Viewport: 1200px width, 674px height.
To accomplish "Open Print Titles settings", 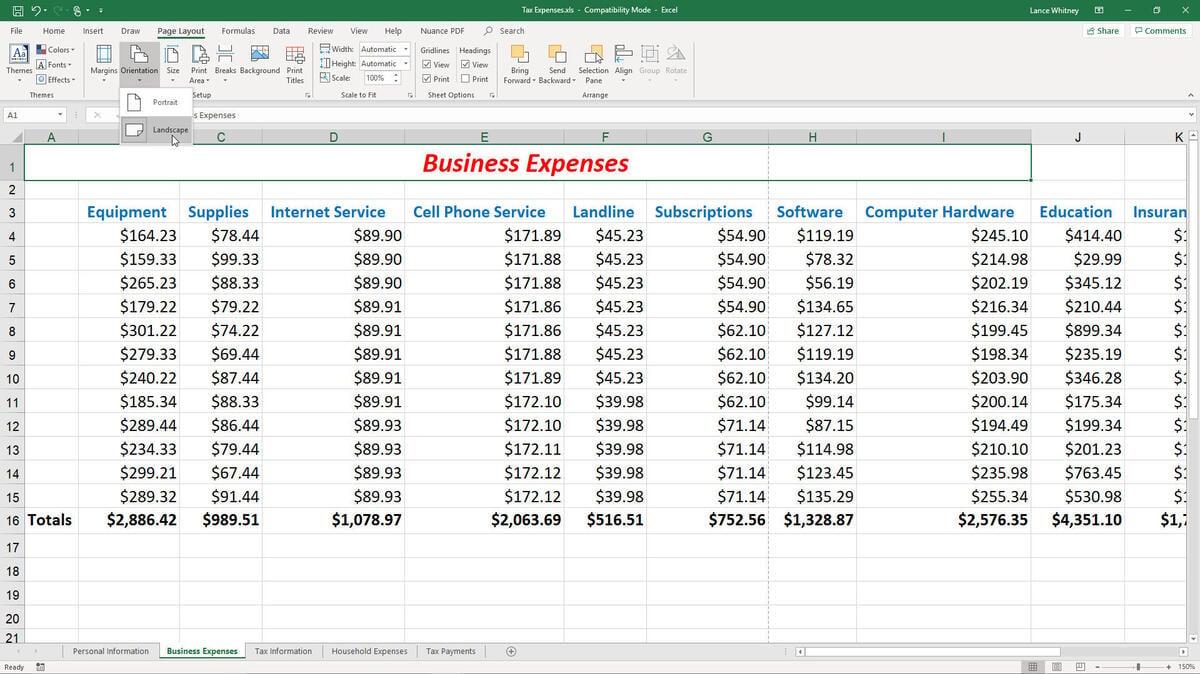I will [x=294, y=60].
